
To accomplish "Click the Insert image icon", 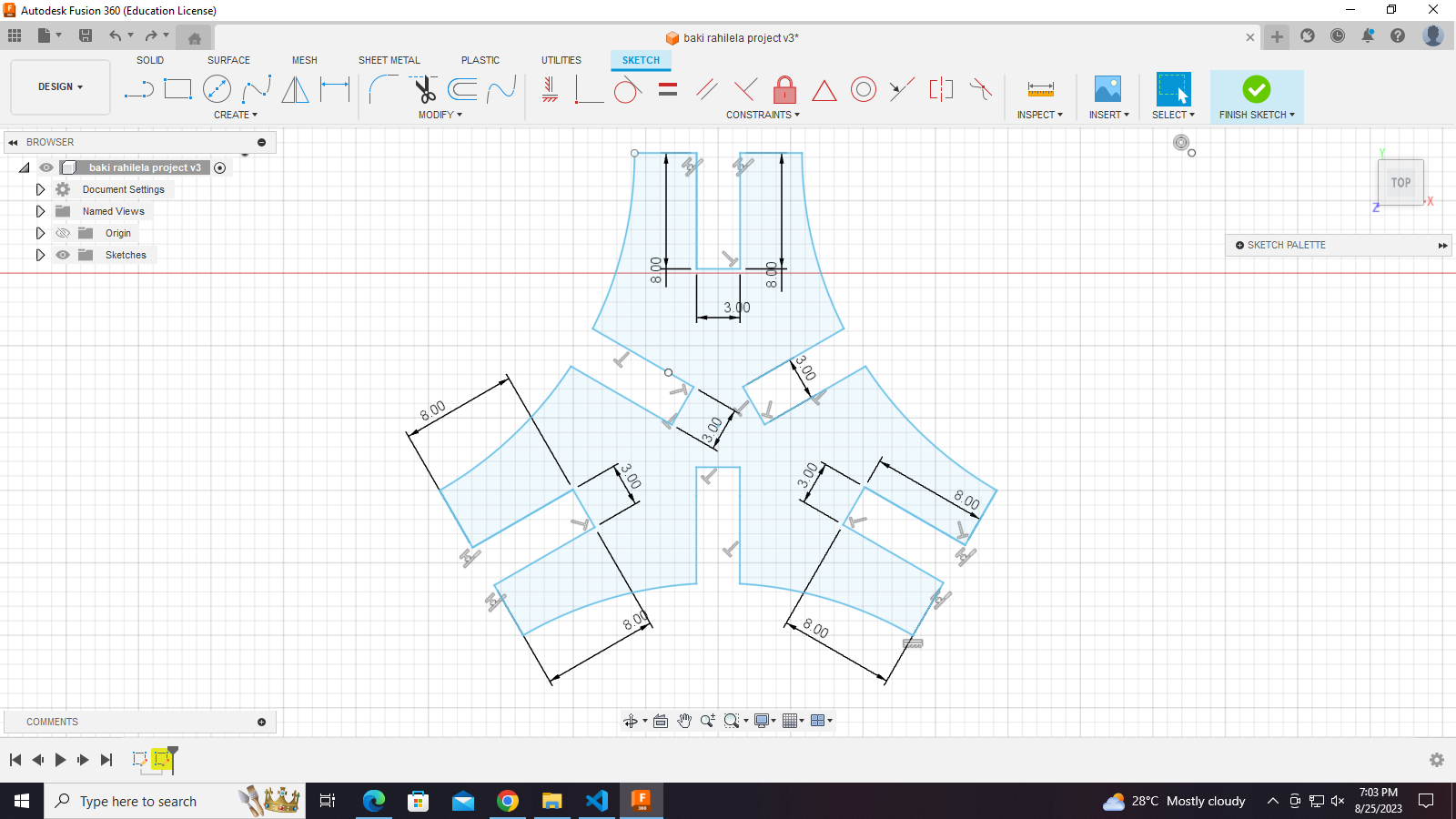I will click(1107, 89).
